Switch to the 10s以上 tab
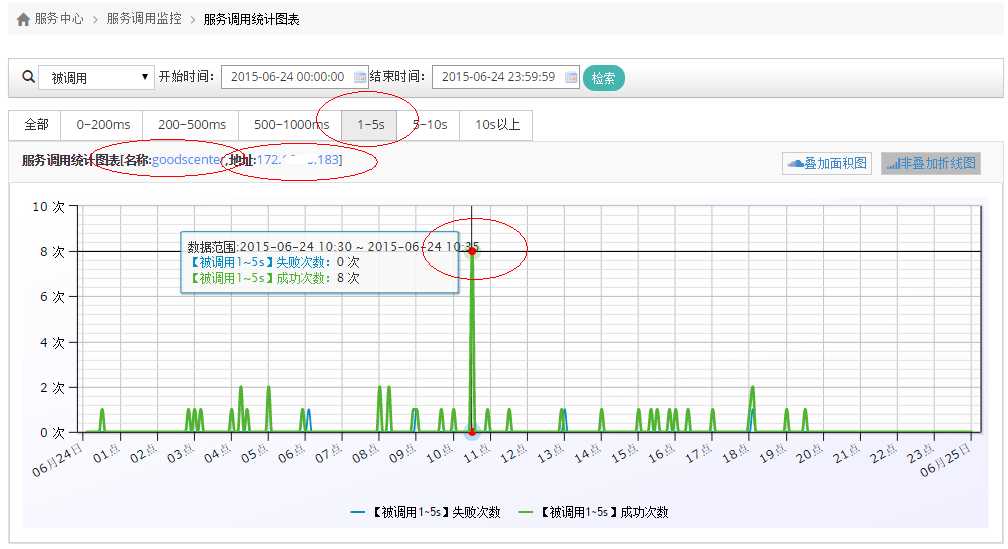 point(497,125)
